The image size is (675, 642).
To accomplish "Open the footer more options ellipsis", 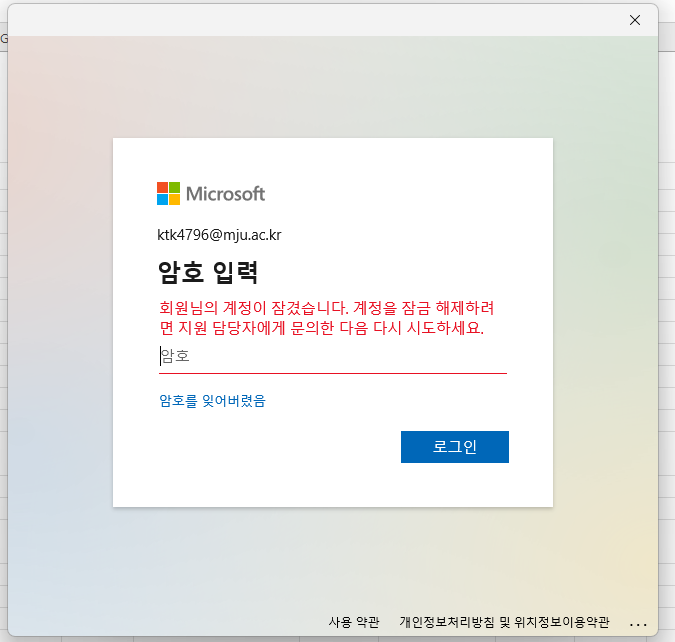I will pos(638,624).
